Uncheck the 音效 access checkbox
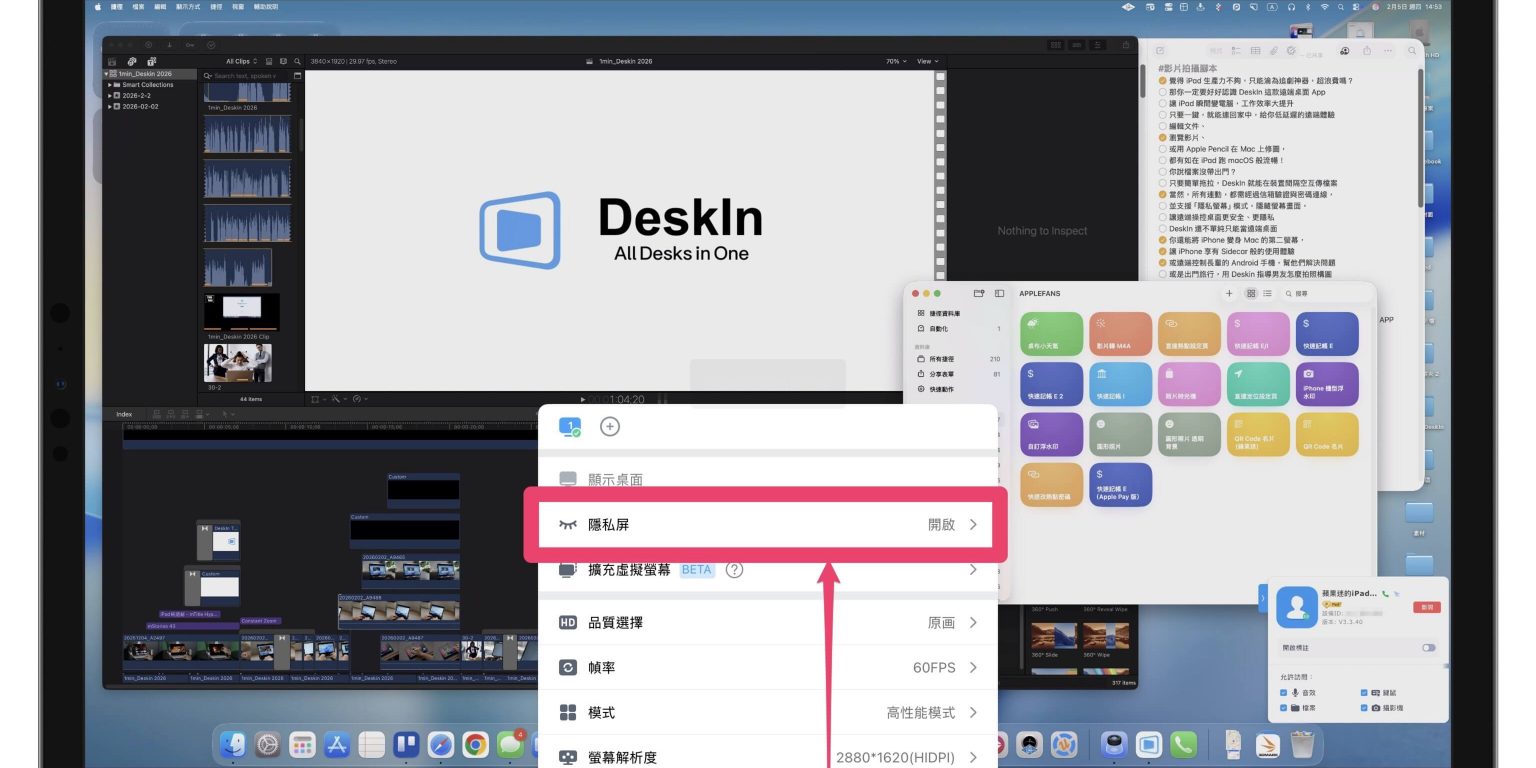1536x768 pixels. click(1285, 692)
